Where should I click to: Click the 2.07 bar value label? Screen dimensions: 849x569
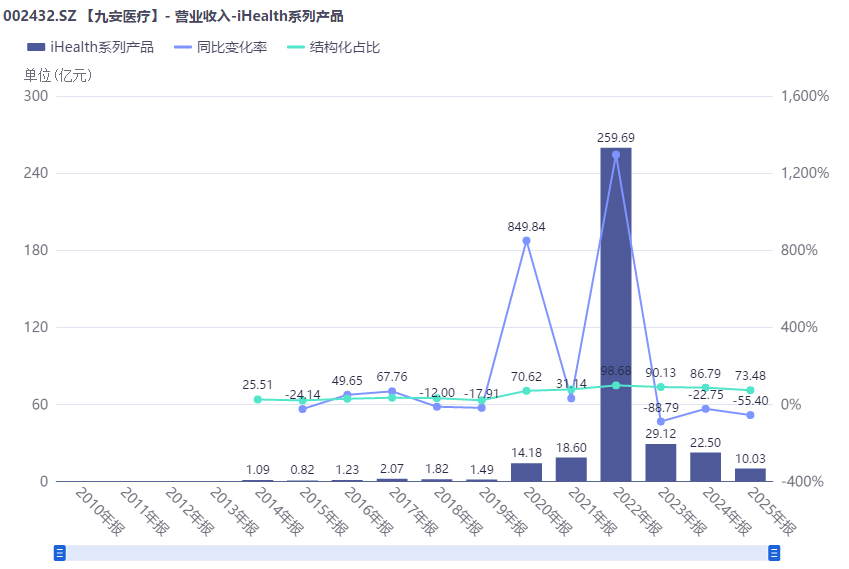[392, 468]
